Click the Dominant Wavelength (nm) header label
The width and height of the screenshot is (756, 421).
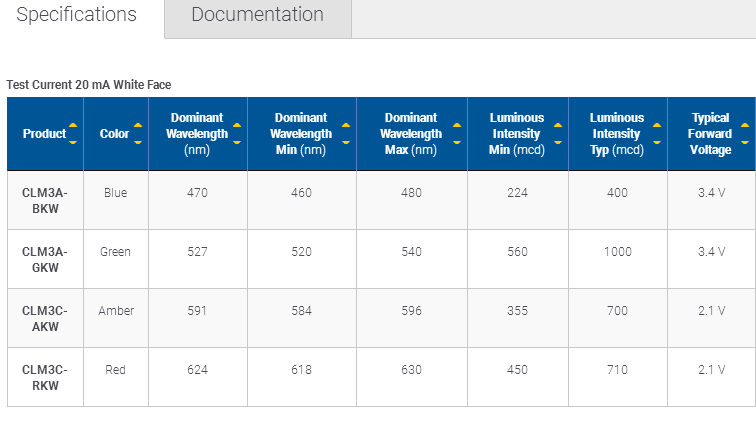pyautogui.click(x=197, y=134)
